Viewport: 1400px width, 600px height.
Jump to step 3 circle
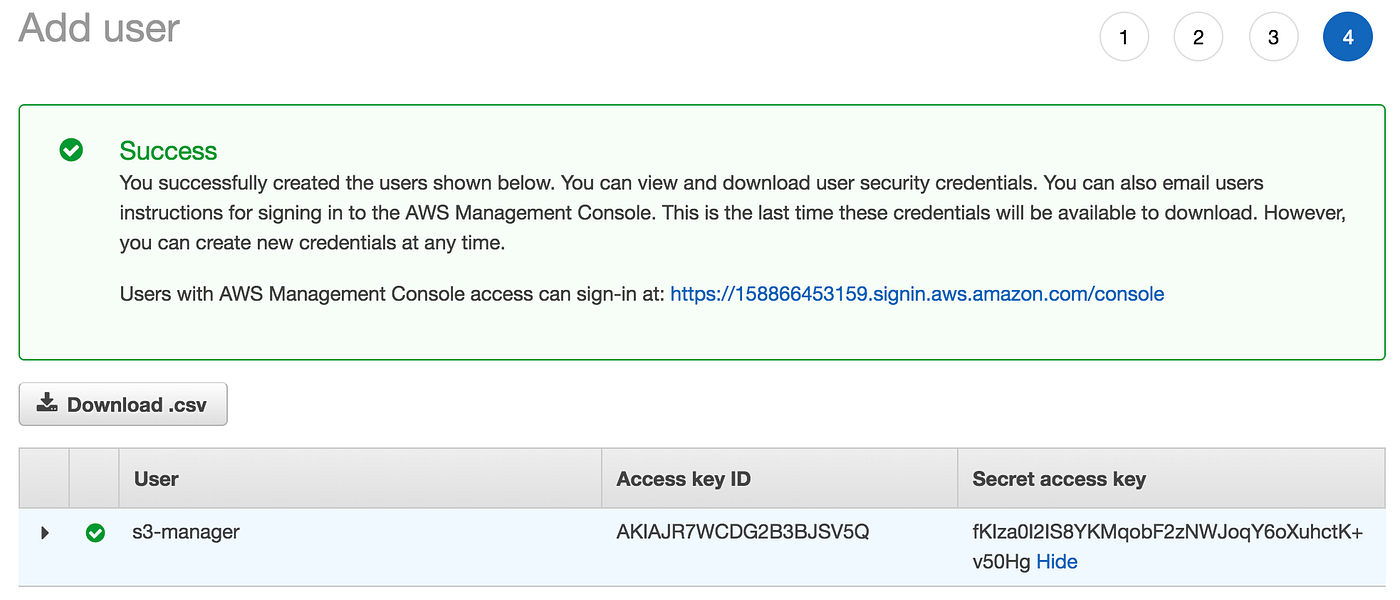[x=1273, y=38]
